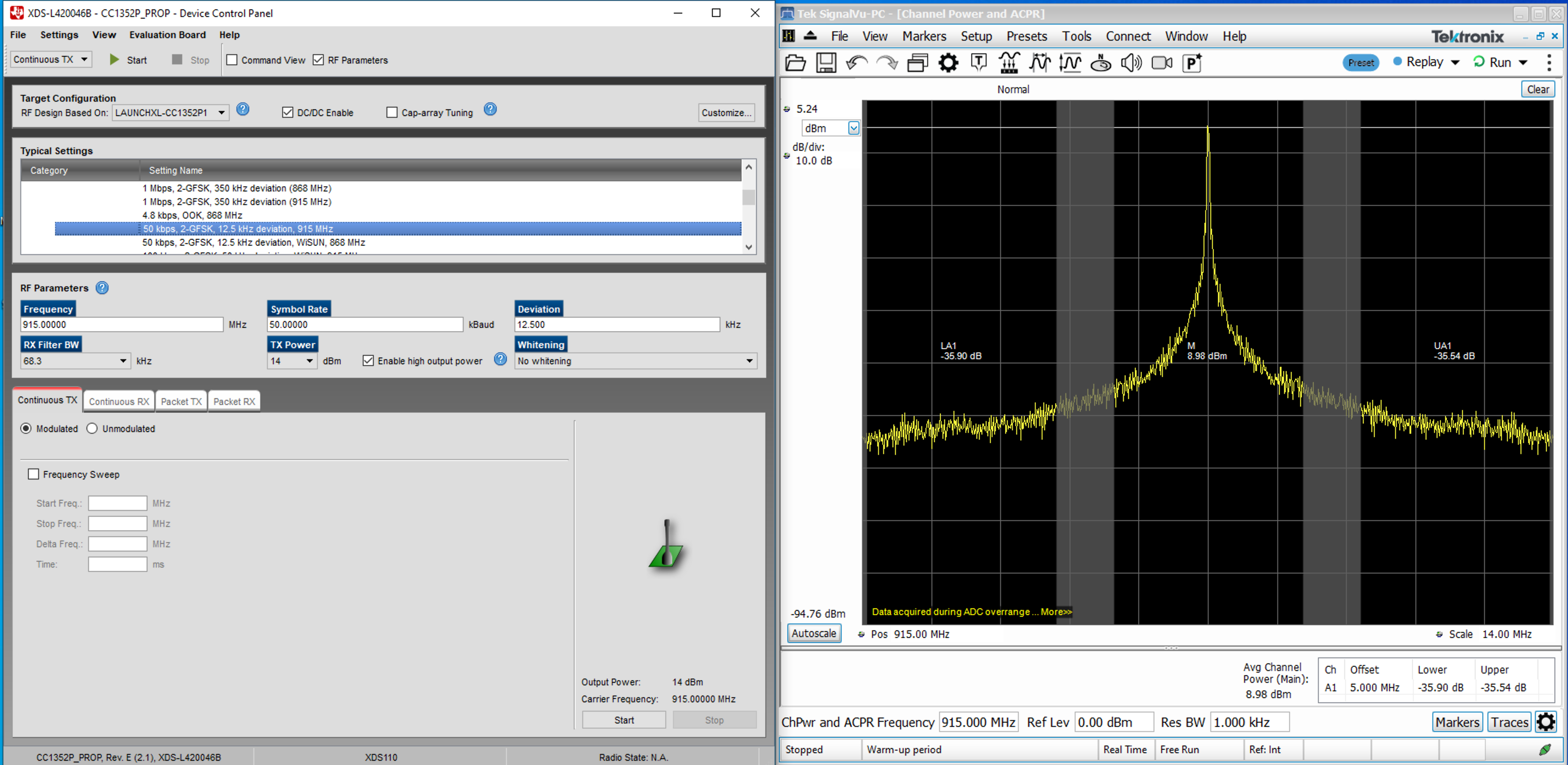Select 4.8 kbps, OOK, 868 MHz setting
The width and height of the screenshot is (1568, 765).
pos(192,215)
